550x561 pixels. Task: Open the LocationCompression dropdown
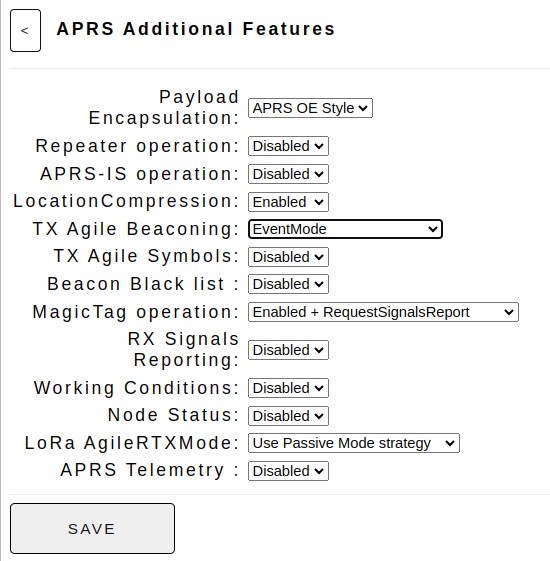coord(288,202)
